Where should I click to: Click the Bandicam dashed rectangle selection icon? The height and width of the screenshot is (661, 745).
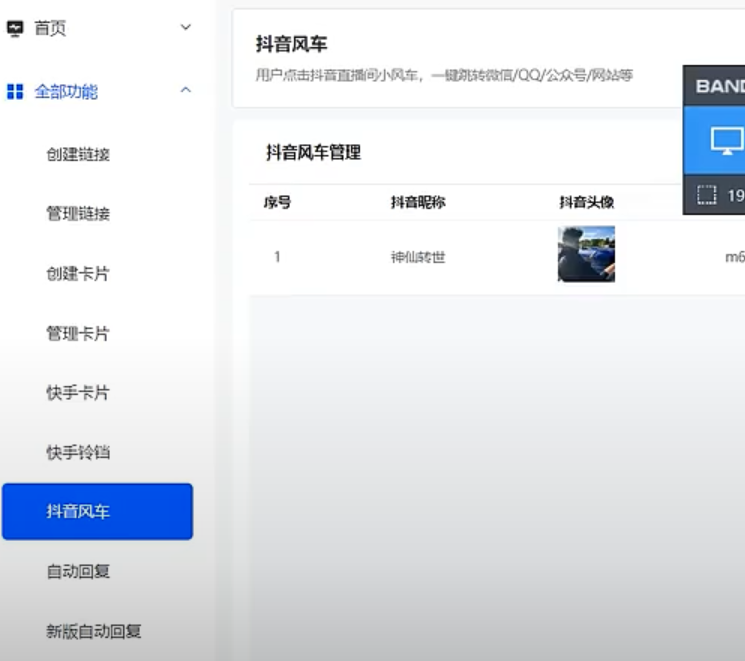click(x=707, y=195)
